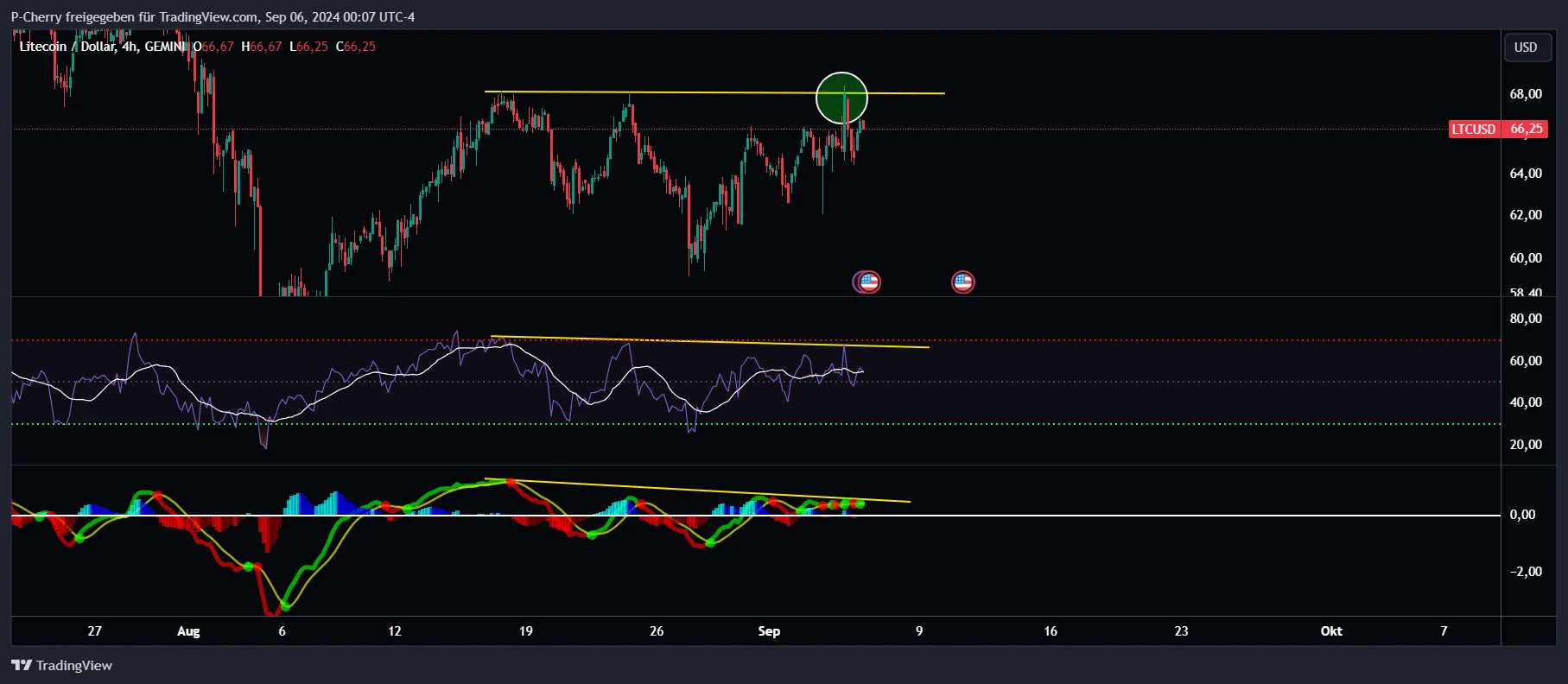Click the 20,00 RSI axis label

click(1526, 445)
